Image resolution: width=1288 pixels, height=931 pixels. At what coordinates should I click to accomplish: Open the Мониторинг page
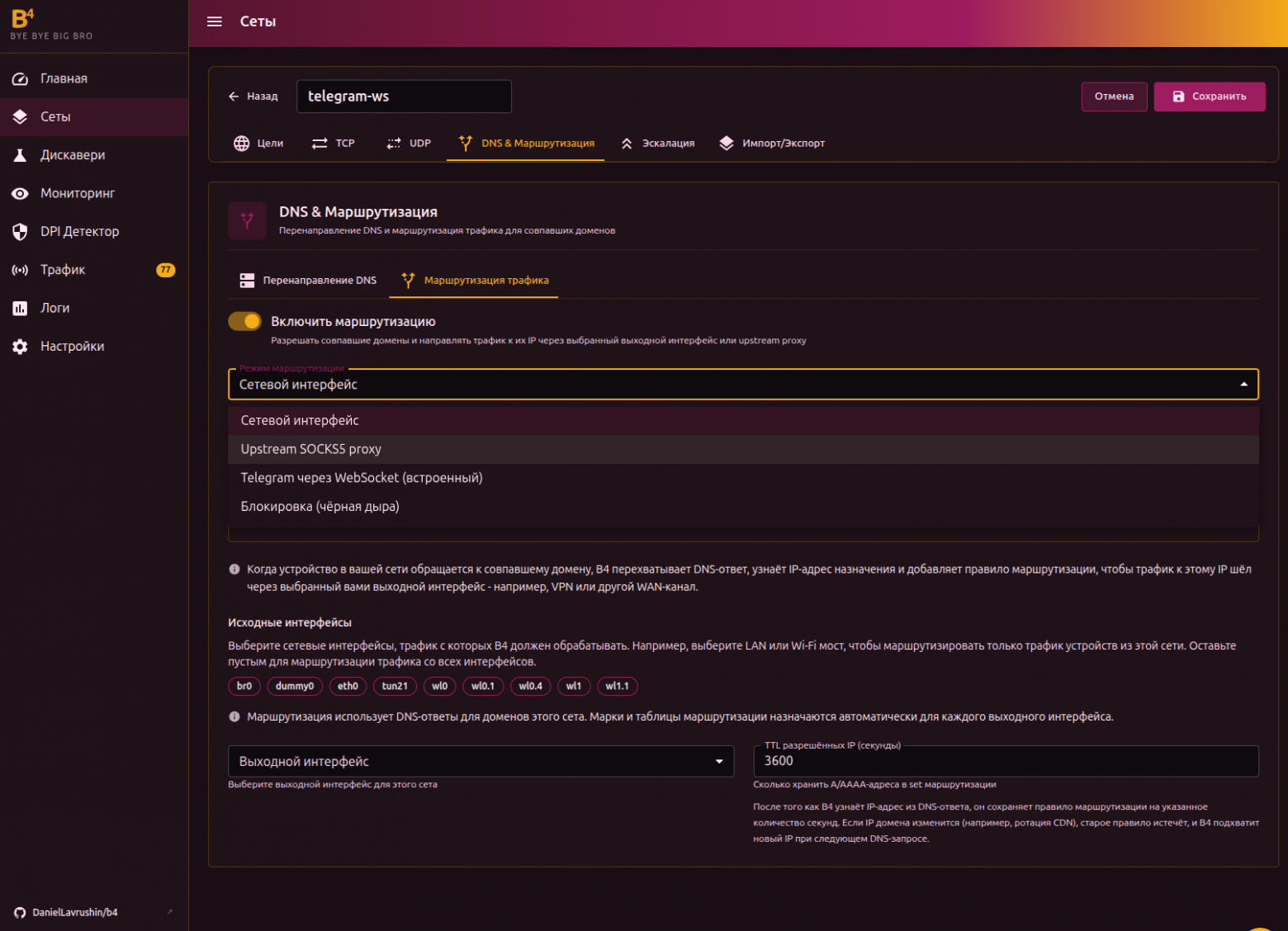click(x=94, y=193)
